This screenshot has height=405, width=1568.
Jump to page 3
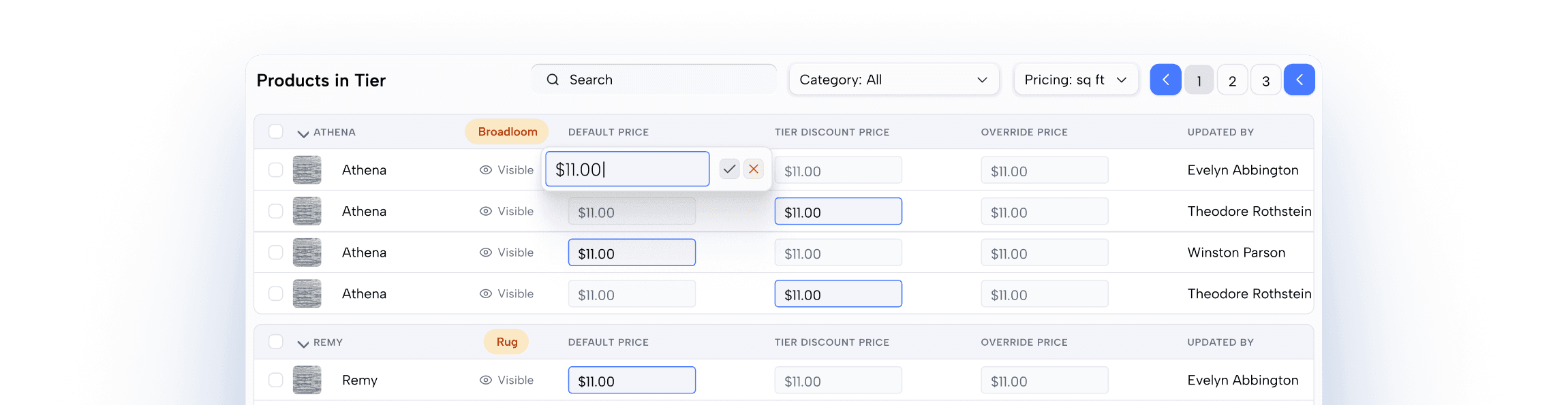coord(1265,81)
